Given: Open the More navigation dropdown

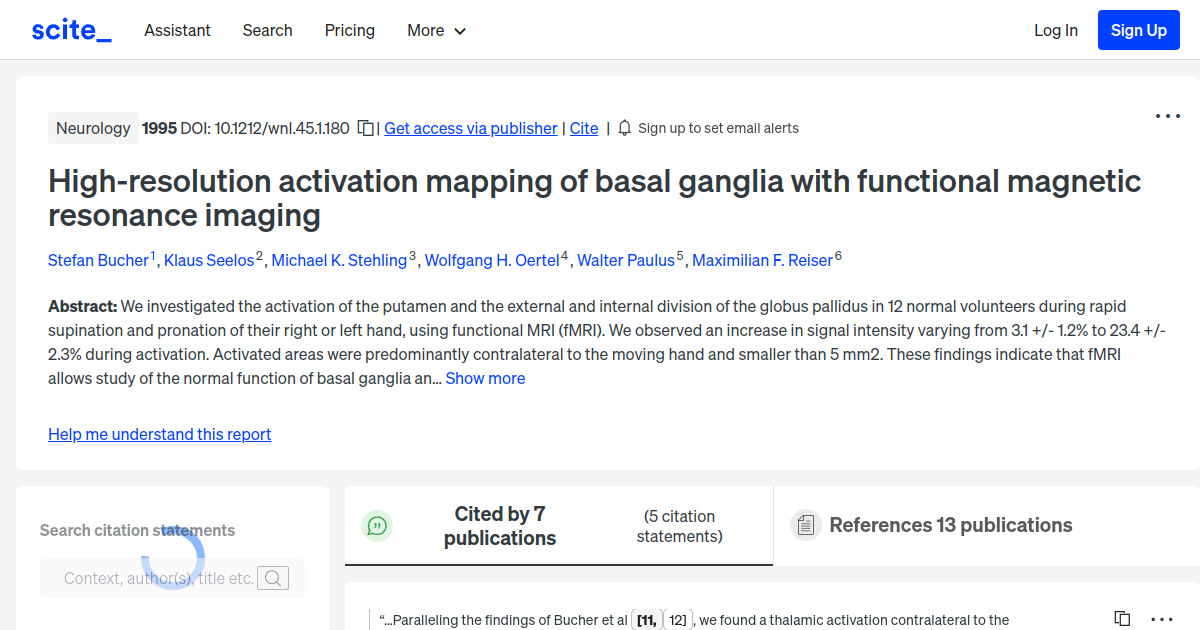Looking at the screenshot, I should 436,30.
